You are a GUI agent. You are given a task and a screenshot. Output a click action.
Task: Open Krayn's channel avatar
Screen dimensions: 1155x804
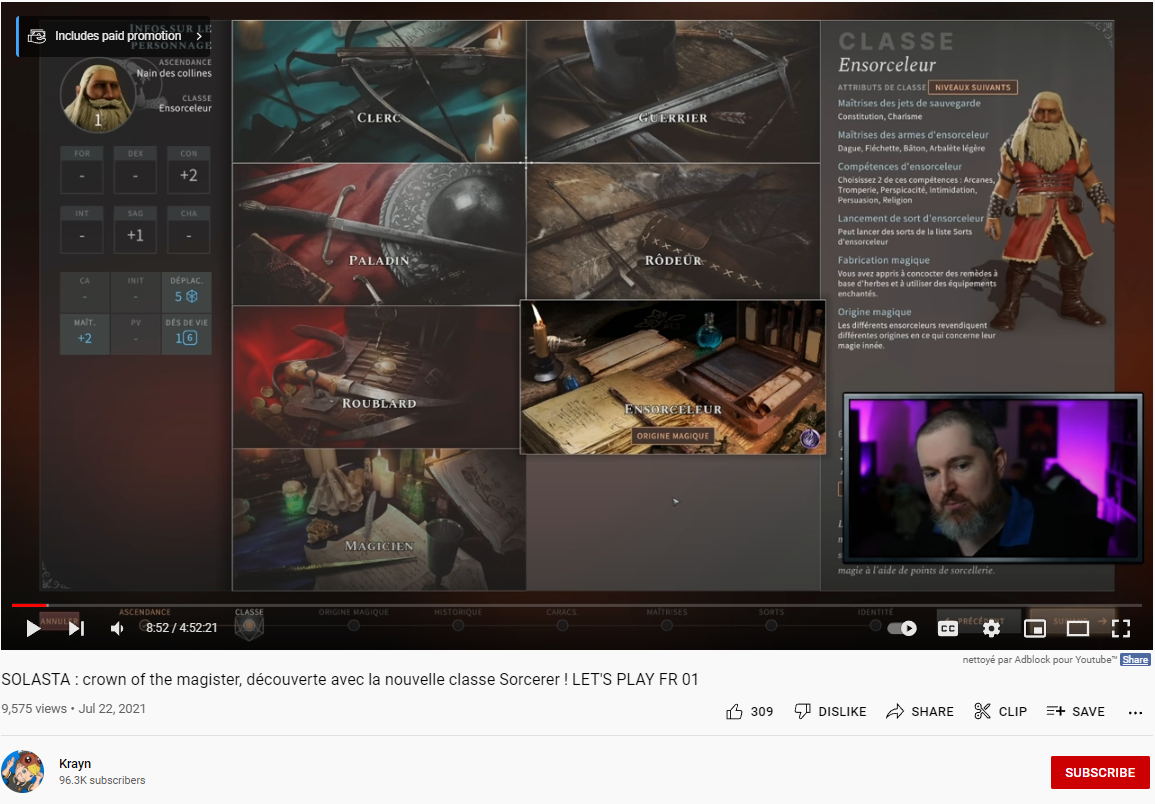[23, 772]
